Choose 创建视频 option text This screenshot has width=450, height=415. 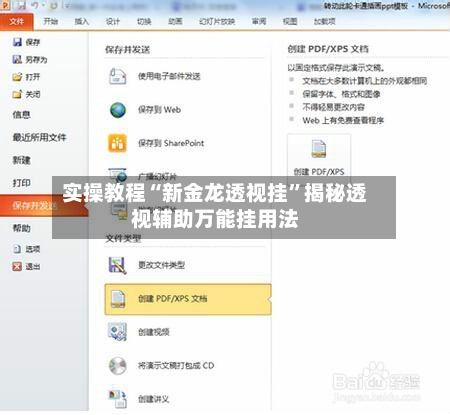click(x=154, y=332)
